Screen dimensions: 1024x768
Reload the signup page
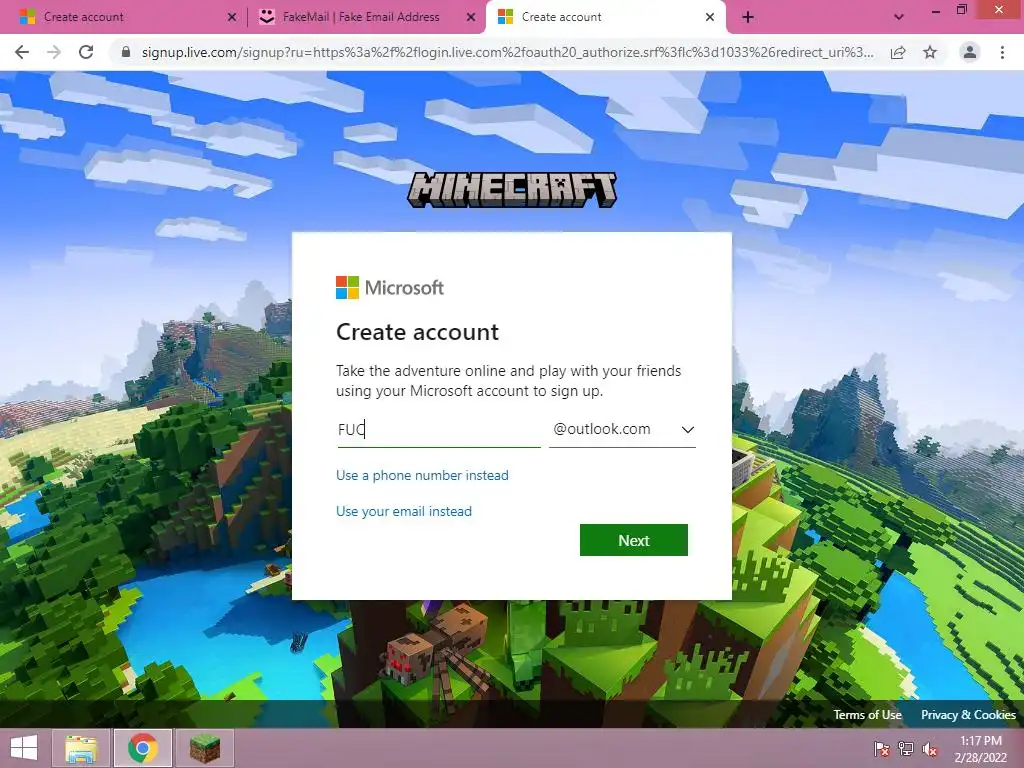(86, 52)
